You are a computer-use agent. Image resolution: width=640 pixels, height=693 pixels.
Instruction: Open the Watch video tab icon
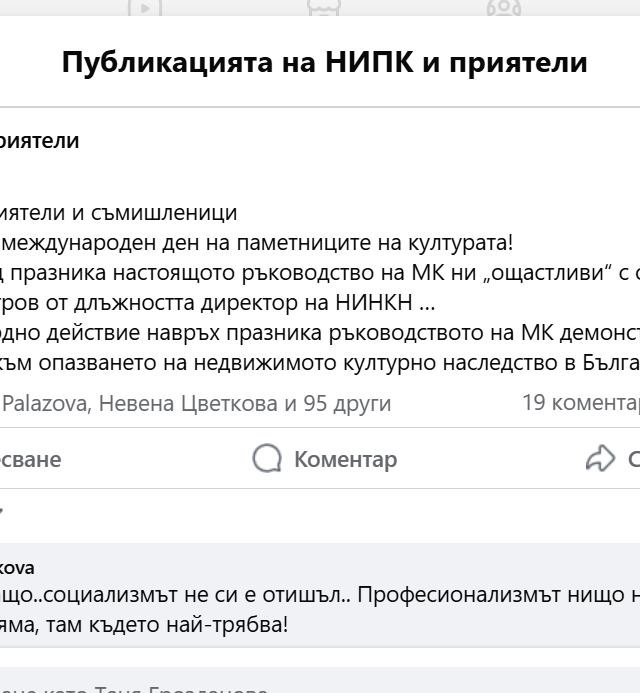[x=145, y=8]
